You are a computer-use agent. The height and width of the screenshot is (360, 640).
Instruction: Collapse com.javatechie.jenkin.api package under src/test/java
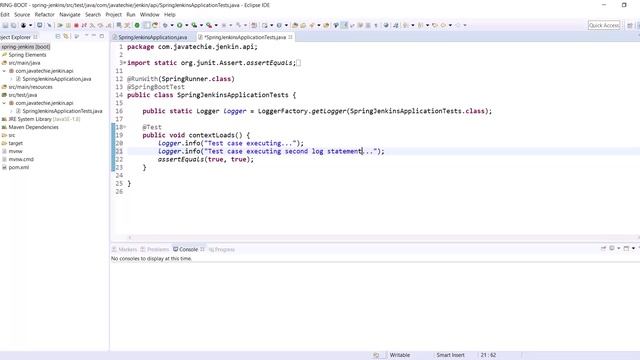4,103
